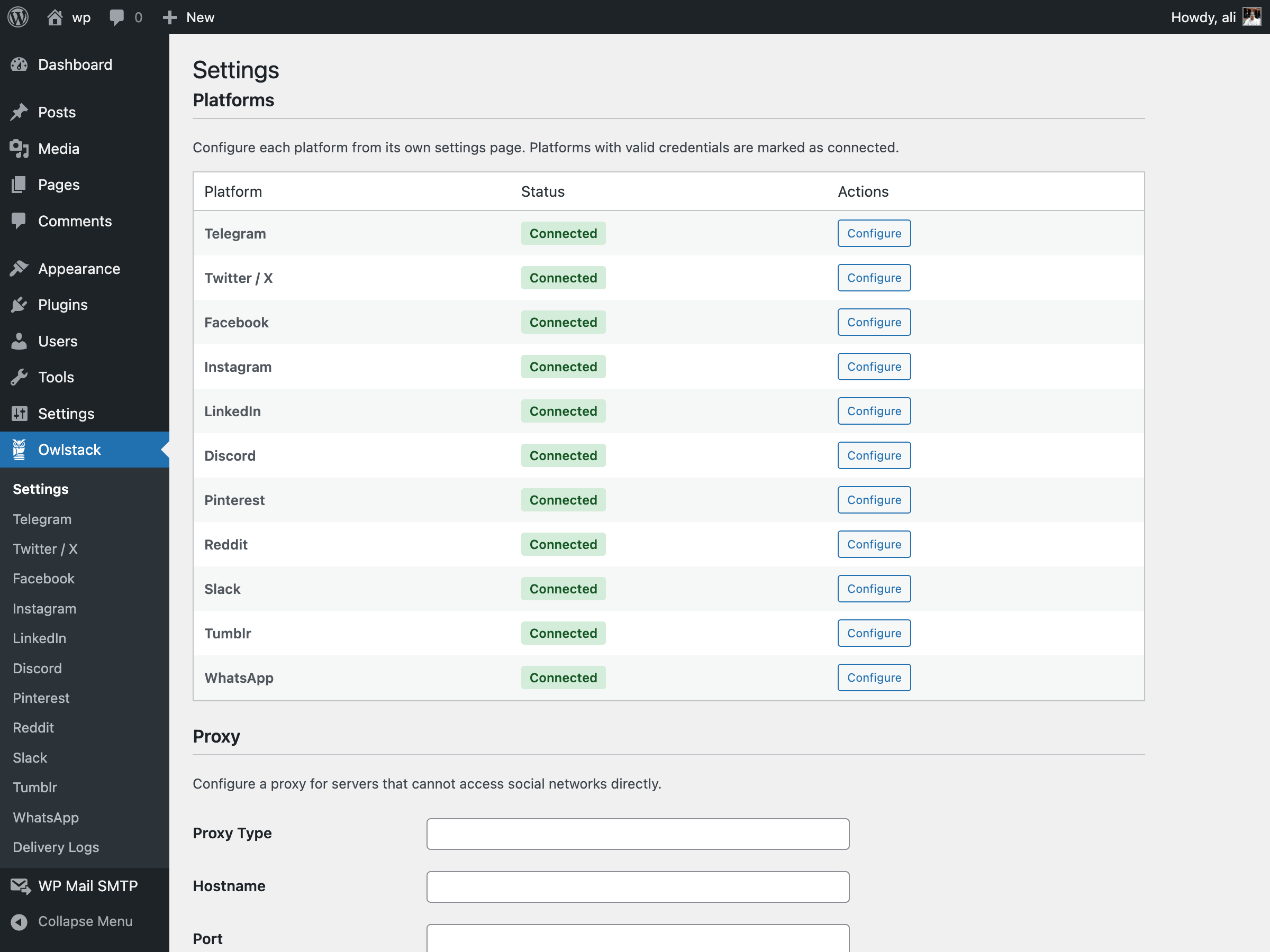The width and height of the screenshot is (1270, 952).
Task: Open the user avatar thumbnail
Action: tap(1251, 16)
